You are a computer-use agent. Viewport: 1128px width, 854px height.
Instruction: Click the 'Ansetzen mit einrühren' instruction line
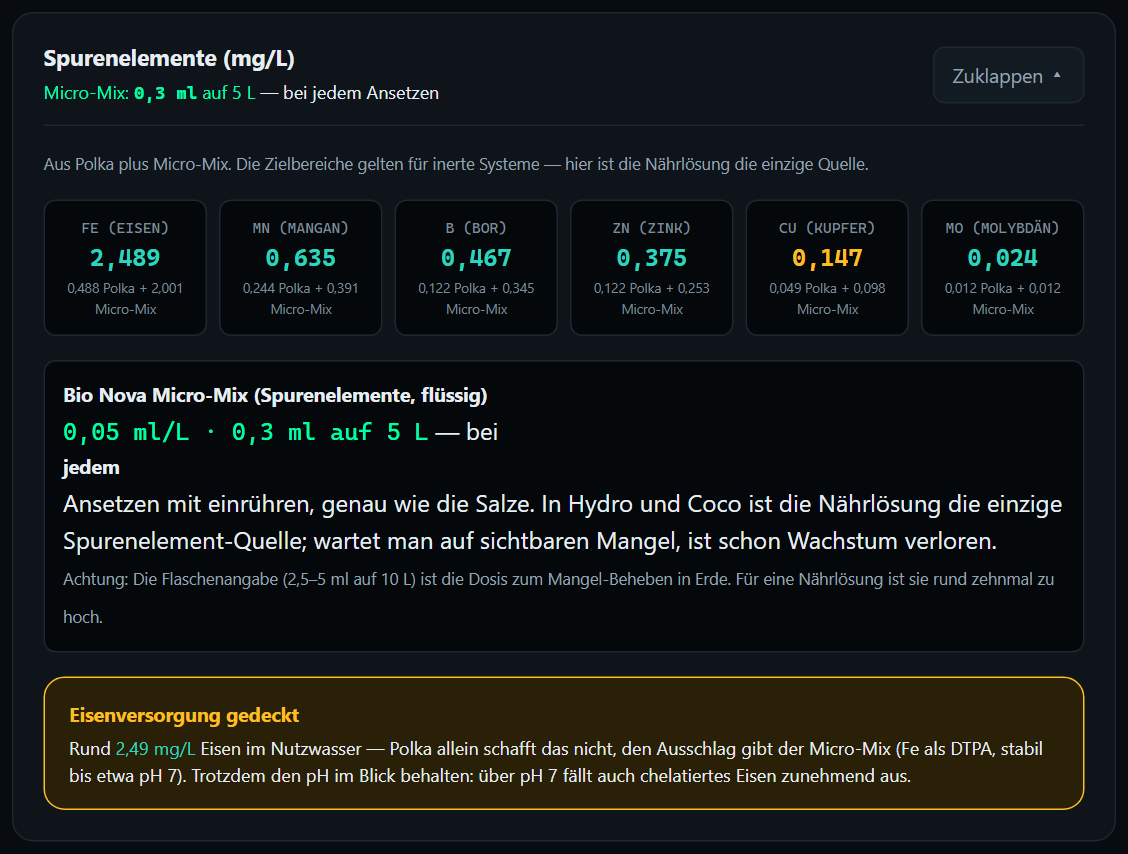(563, 504)
